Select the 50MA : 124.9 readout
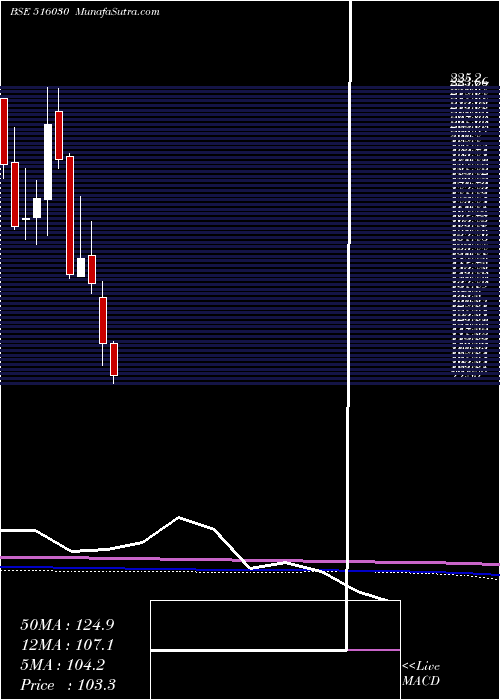Viewport: 500px width, 700px height. 67,625
